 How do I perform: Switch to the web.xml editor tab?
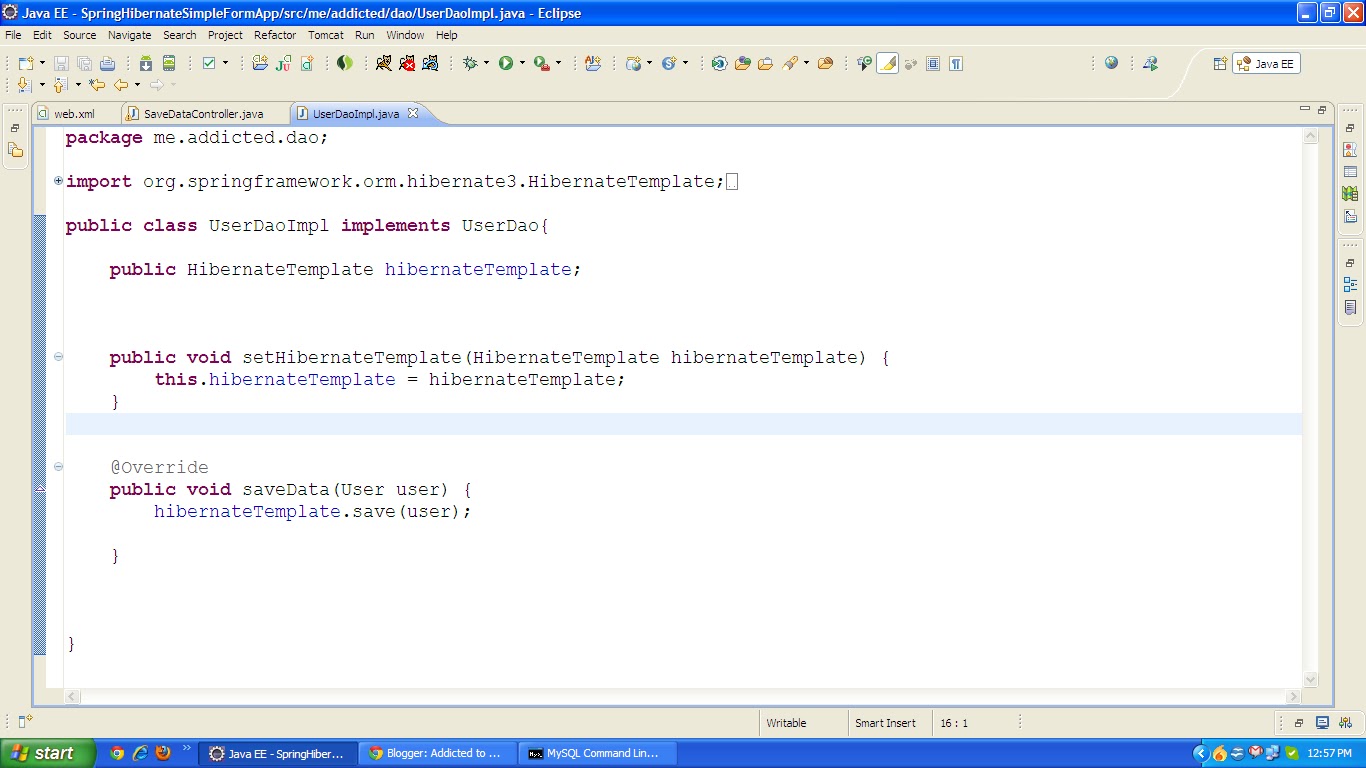(x=75, y=113)
